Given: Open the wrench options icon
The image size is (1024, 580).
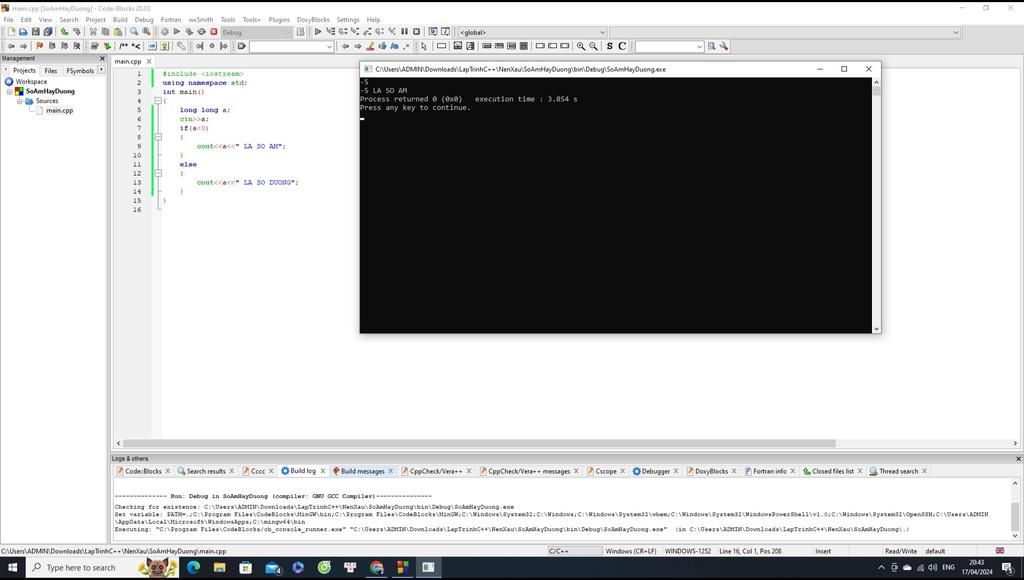Looking at the screenshot, I should [x=724, y=46].
